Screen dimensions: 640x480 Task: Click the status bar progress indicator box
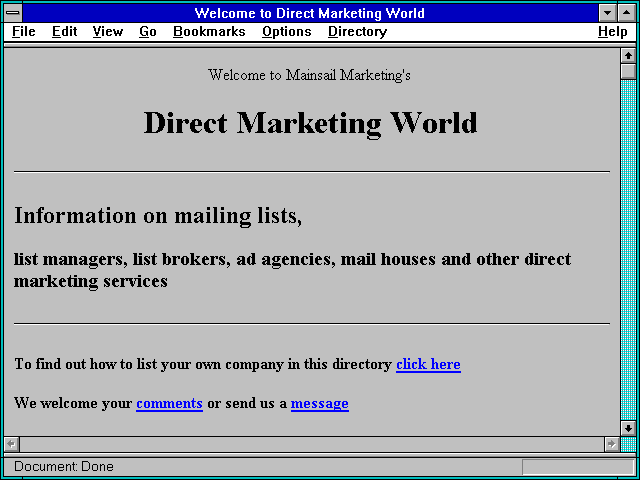click(x=578, y=467)
